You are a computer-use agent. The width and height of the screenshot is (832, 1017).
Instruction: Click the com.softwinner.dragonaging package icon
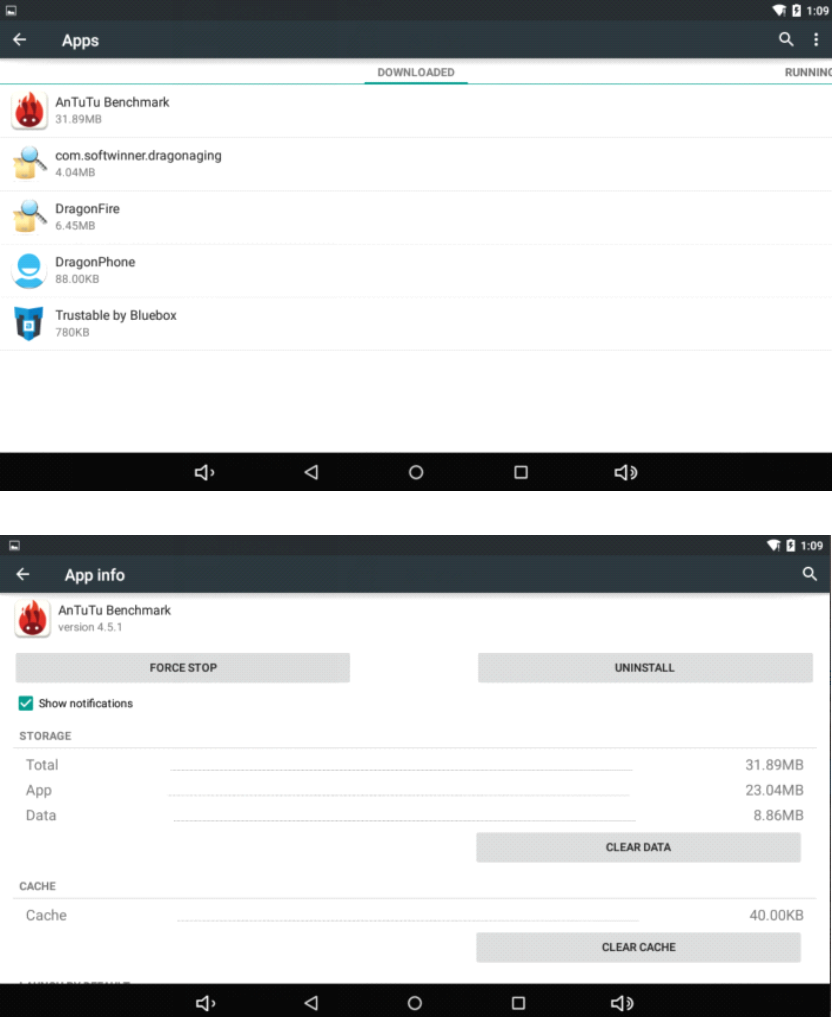coord(29,163)
